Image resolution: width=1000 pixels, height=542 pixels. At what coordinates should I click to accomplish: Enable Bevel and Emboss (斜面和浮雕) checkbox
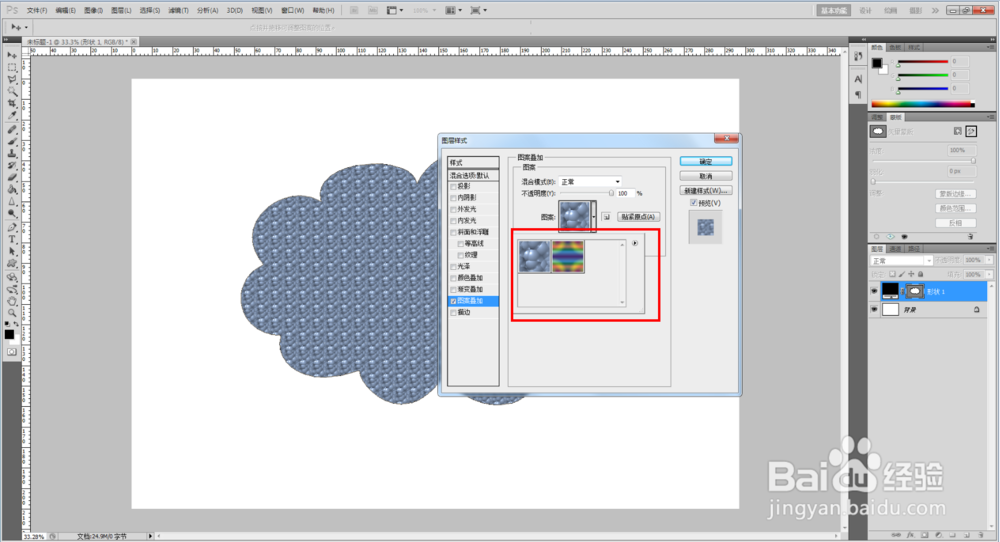point(453,232)
